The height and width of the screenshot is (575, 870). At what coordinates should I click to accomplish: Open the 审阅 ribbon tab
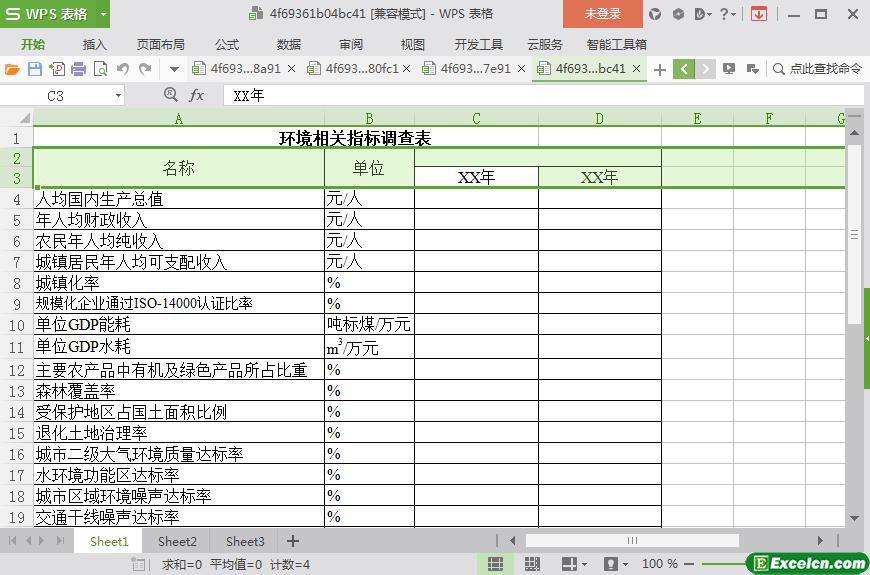click(351, 44)
